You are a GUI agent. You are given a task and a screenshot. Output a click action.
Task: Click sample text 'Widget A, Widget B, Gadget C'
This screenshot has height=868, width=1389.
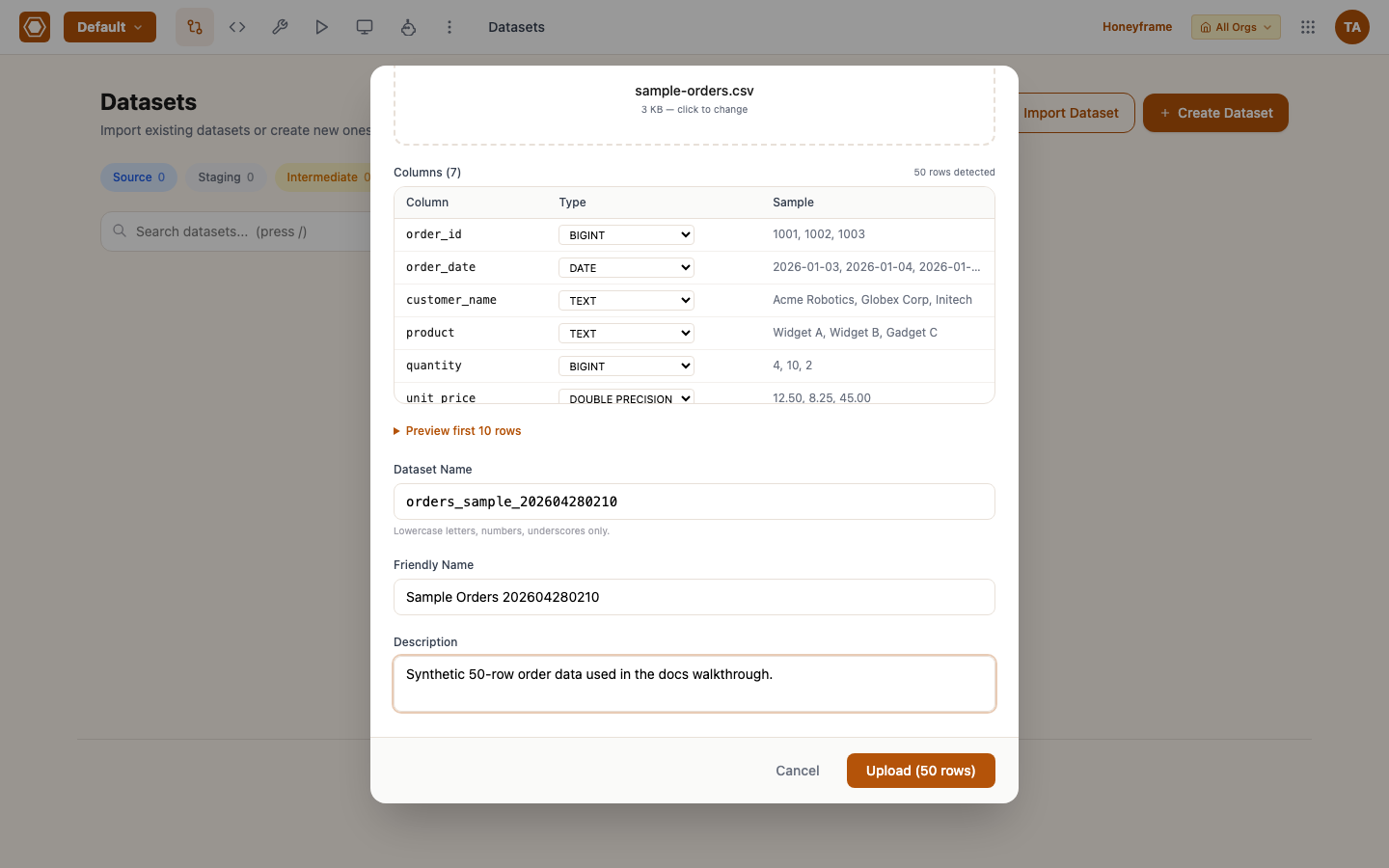click(855, 333)
